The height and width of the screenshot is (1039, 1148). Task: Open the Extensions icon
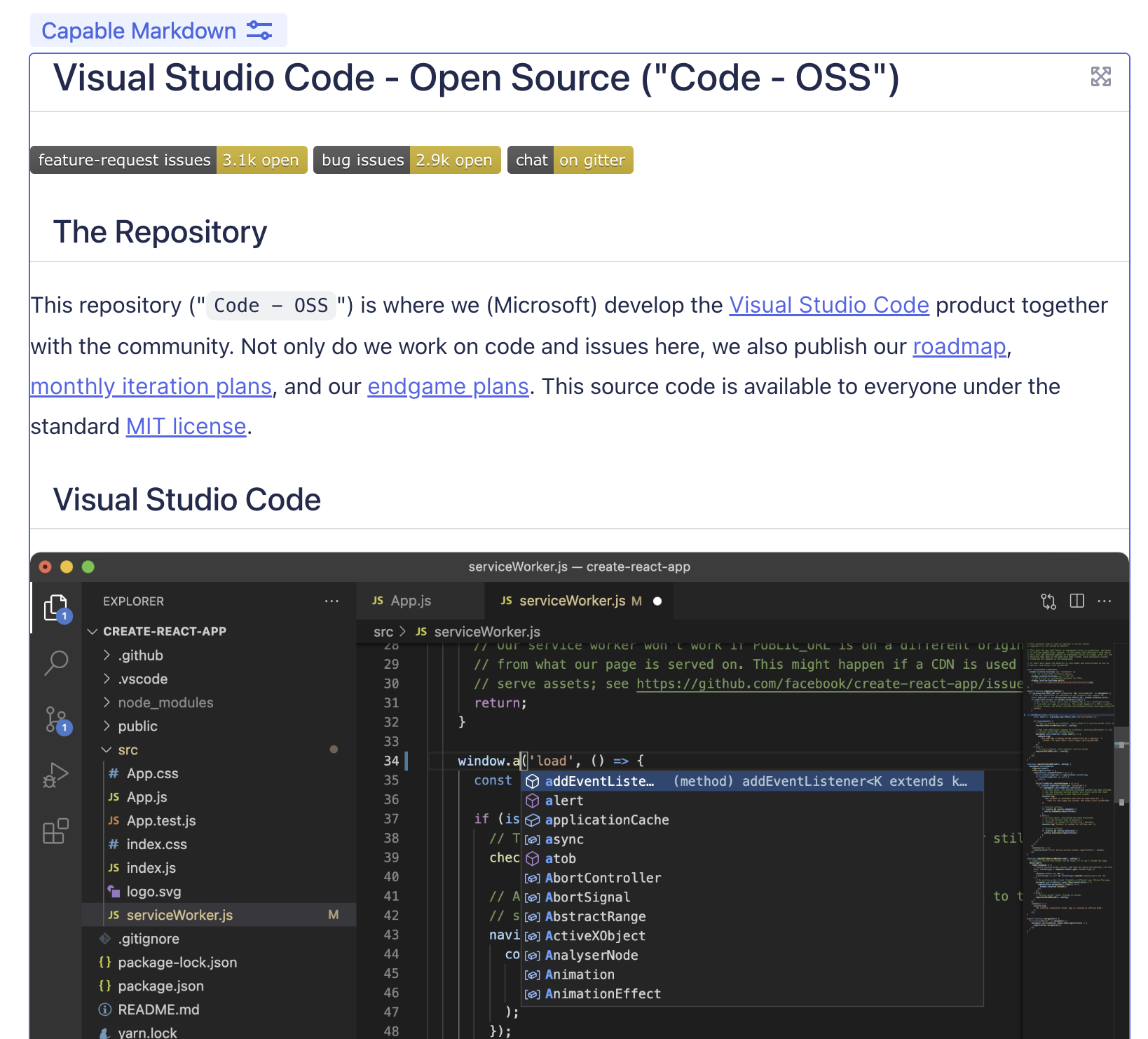click(56, 831)
